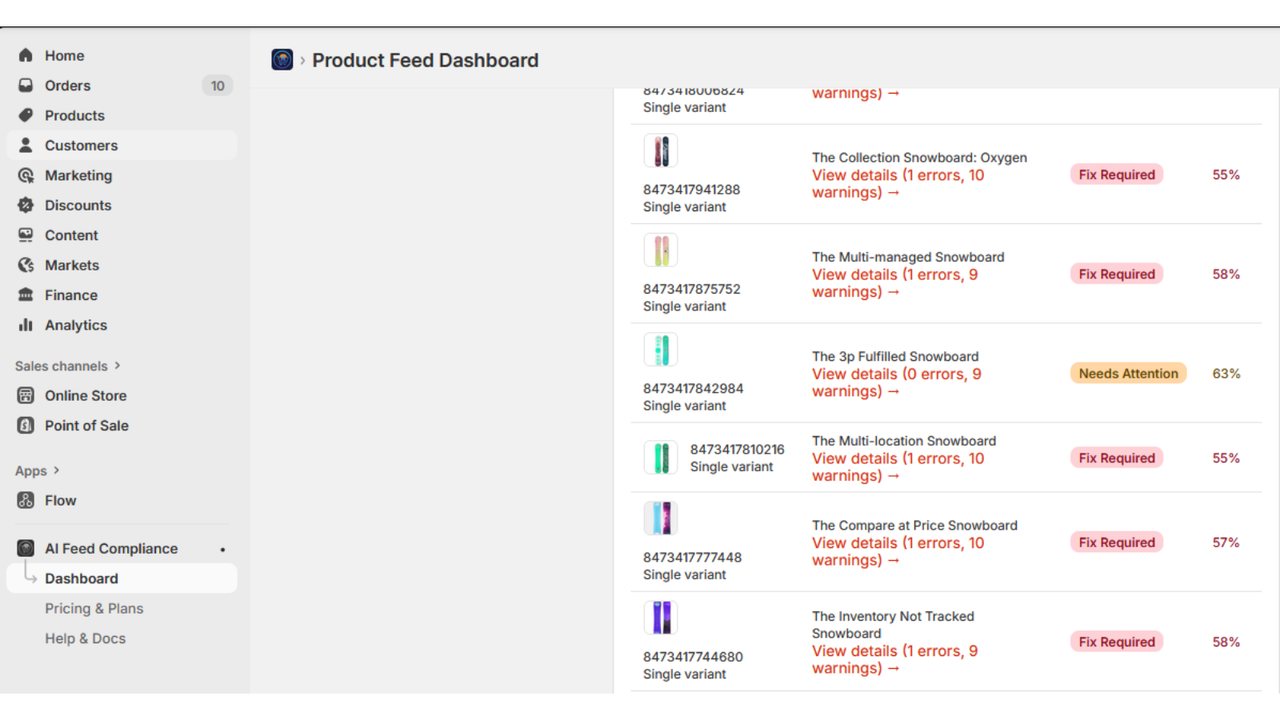View details for Inventory Not Tracked Snowboard
The image size is (1280, 720).
895,660
